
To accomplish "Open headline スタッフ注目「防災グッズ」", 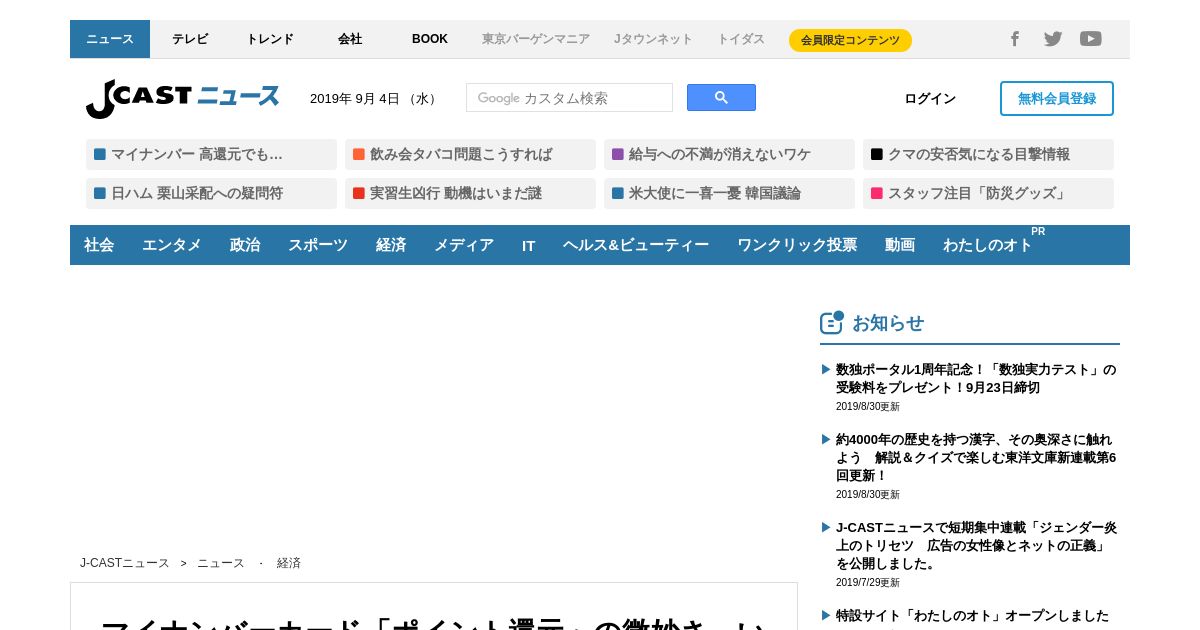I will 988,193.
